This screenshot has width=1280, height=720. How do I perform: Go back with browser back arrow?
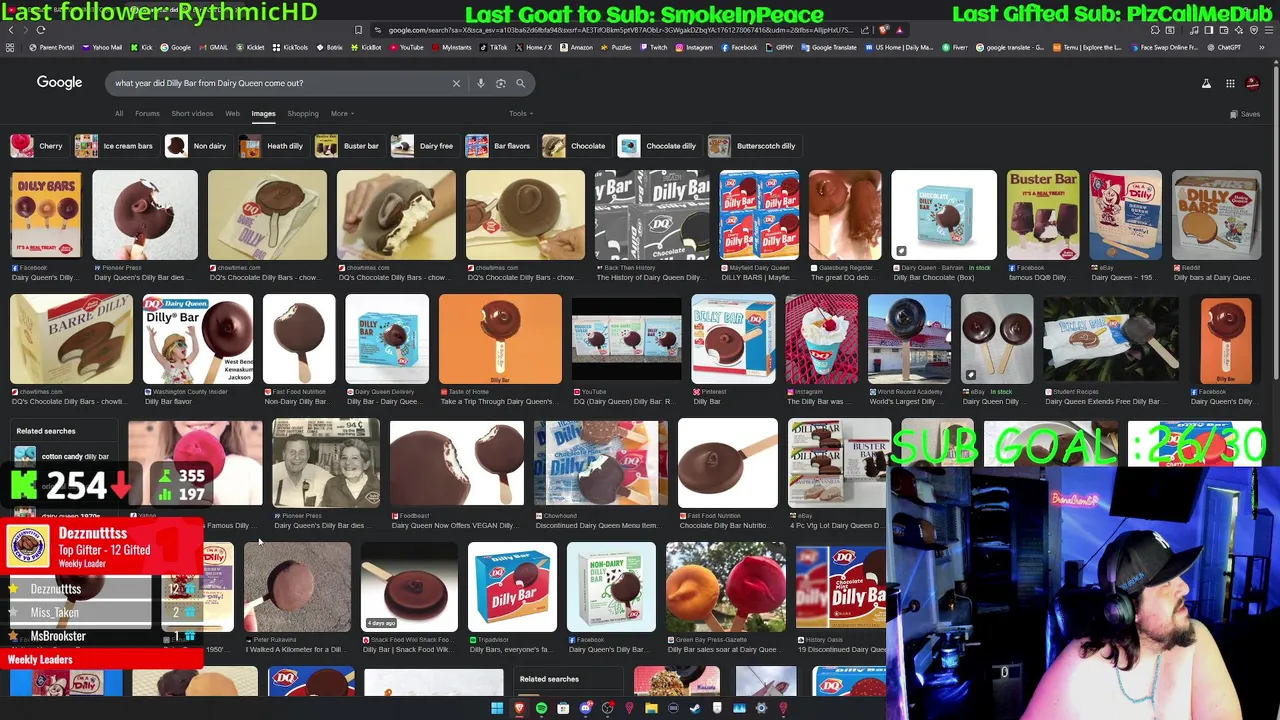11,30
